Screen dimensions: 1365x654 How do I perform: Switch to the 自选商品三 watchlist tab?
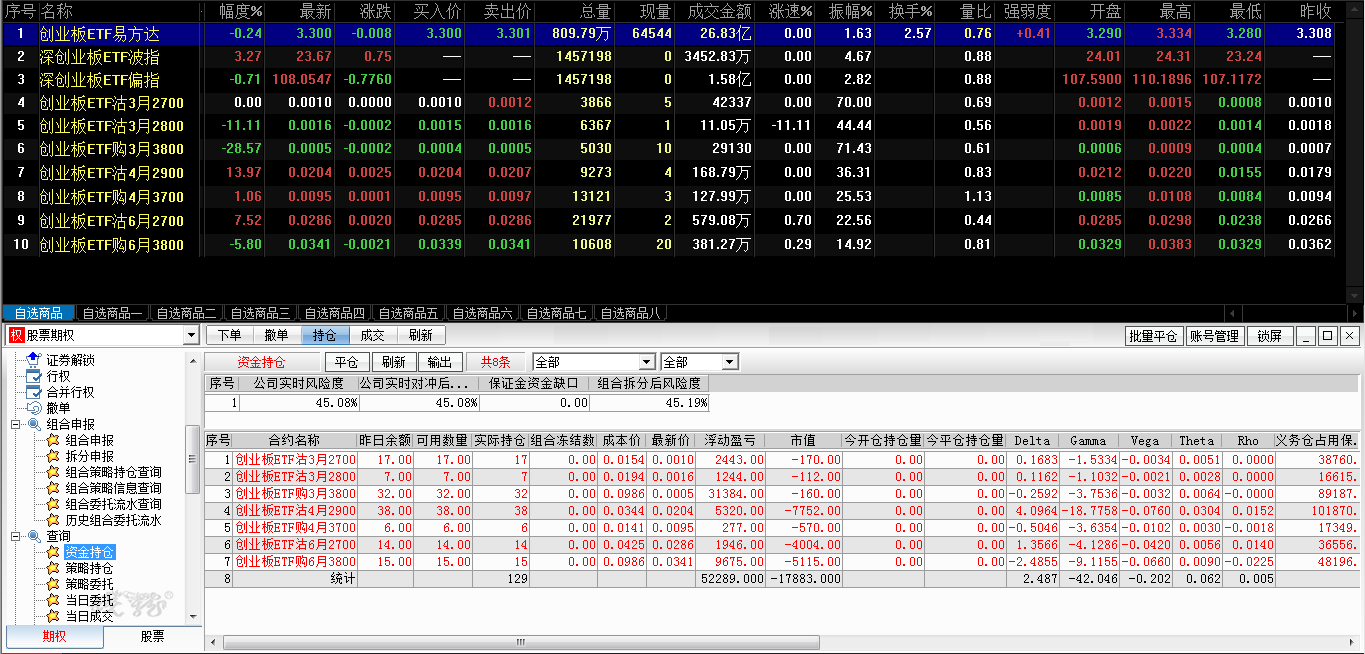(x=258, y=314)
